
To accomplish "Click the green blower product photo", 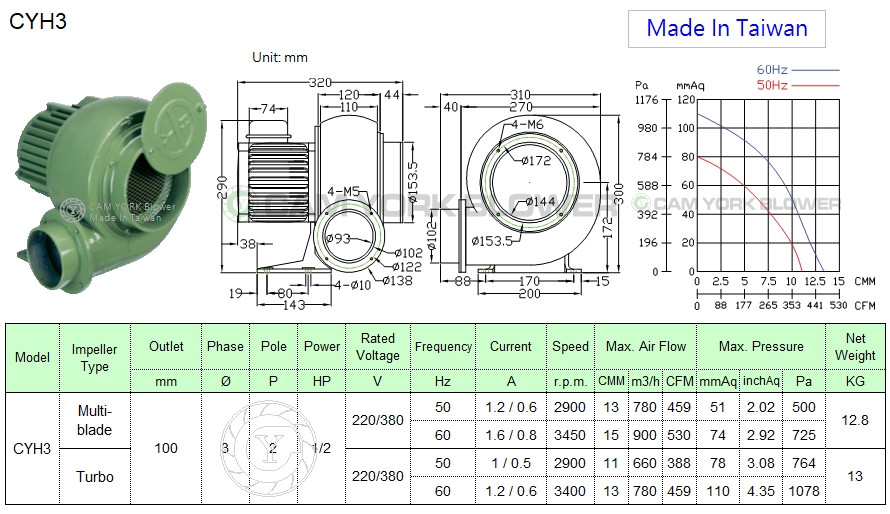I will 111,188.
